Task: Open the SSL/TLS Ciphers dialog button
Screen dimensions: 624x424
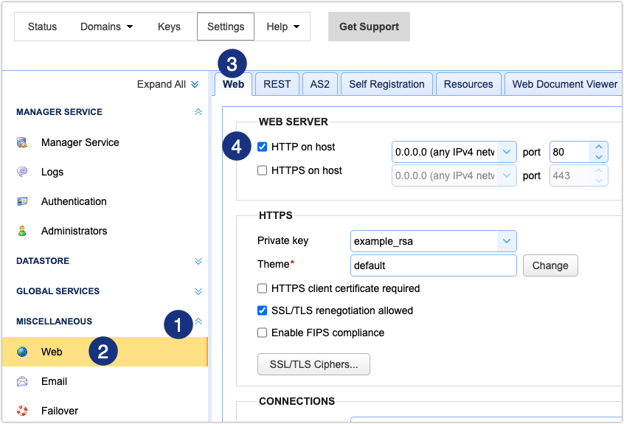Action: [313, 364]
